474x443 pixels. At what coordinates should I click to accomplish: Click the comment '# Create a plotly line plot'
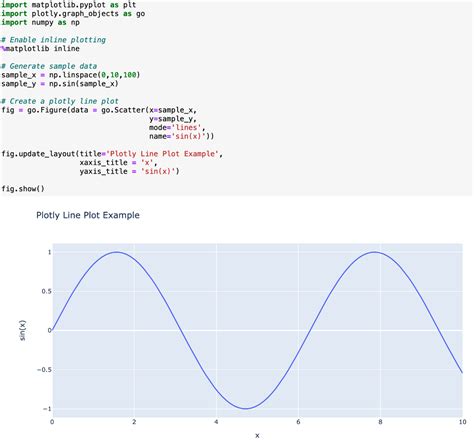[60, 101]
